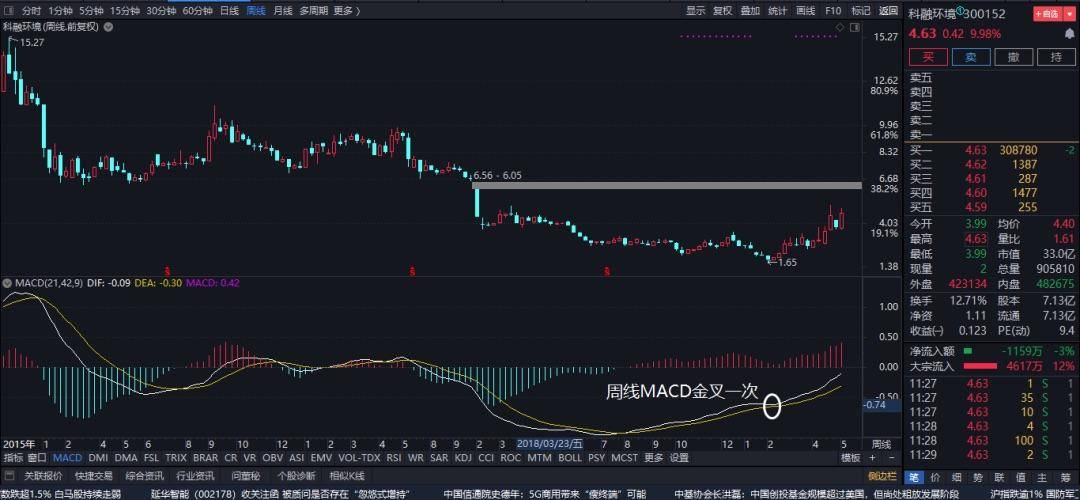Open 复权 adjustment menu
Image resolution: width=1080 pixels, height=500 pixels.
[x=723, y=10]
